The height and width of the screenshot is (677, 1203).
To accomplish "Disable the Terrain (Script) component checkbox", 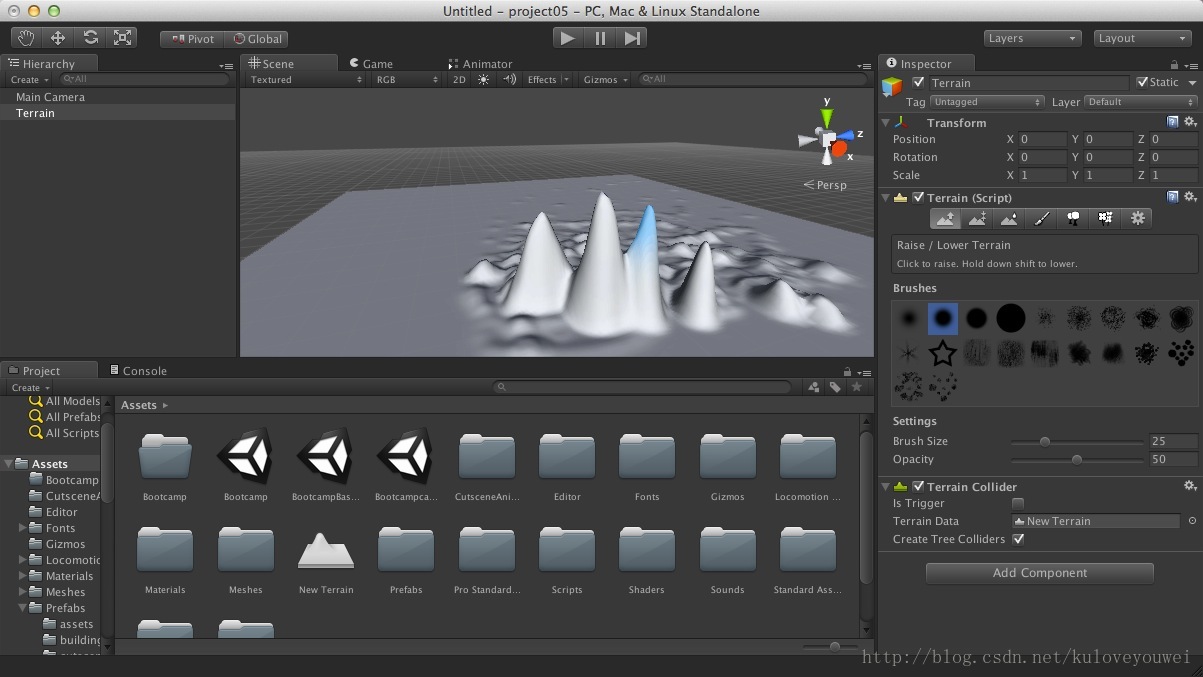I will coord(918,198).
